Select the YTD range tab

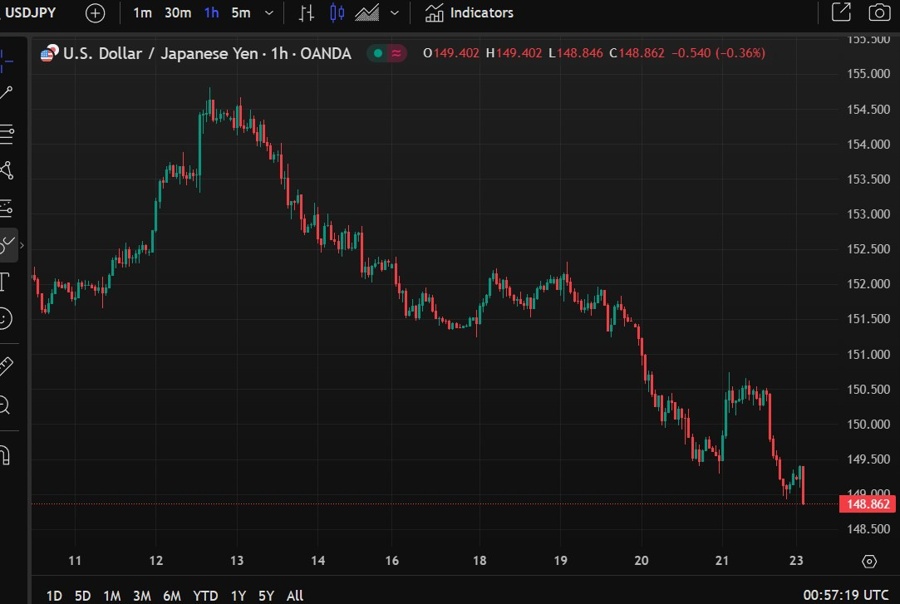[x=205, y=595]
